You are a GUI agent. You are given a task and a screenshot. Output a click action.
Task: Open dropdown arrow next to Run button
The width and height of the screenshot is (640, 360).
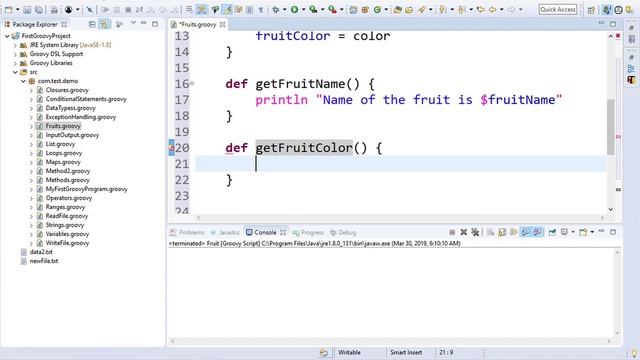(x=303, y=9)
